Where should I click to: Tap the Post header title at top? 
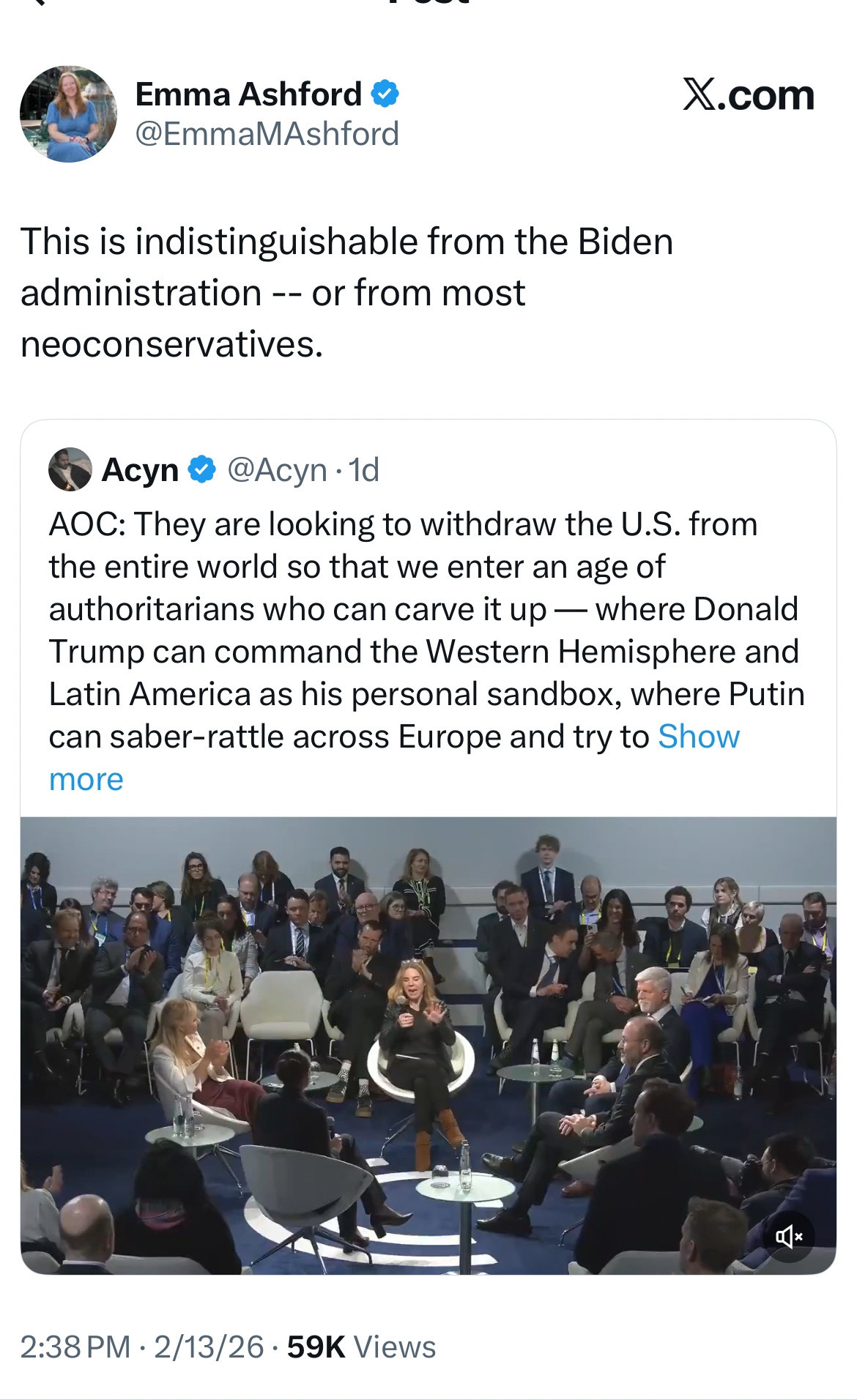(428, 4)
